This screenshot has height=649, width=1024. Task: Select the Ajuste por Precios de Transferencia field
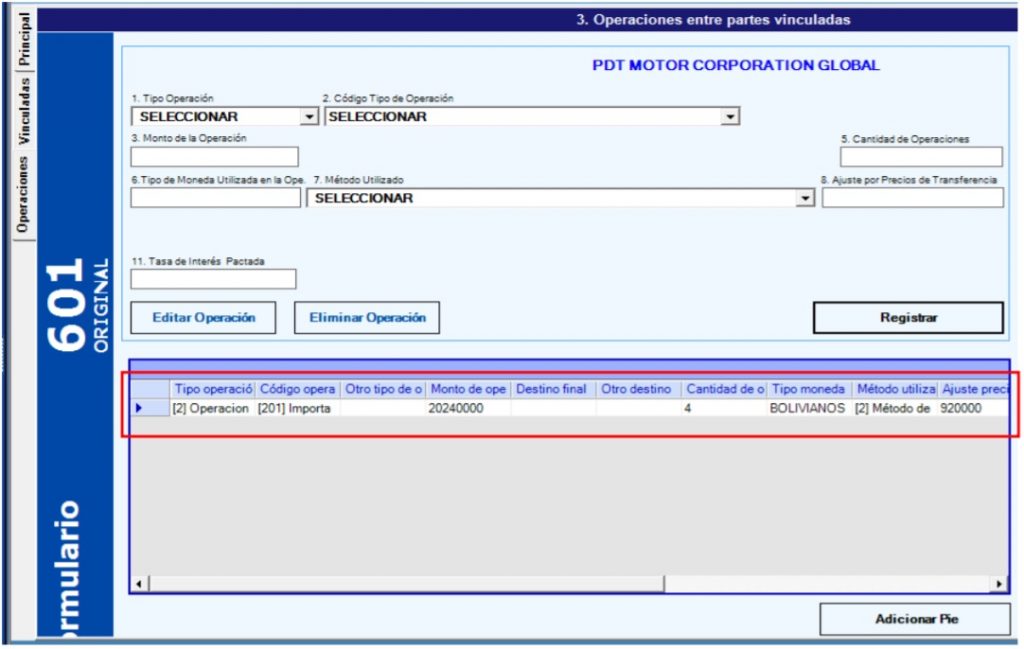(x=912, y=198)
